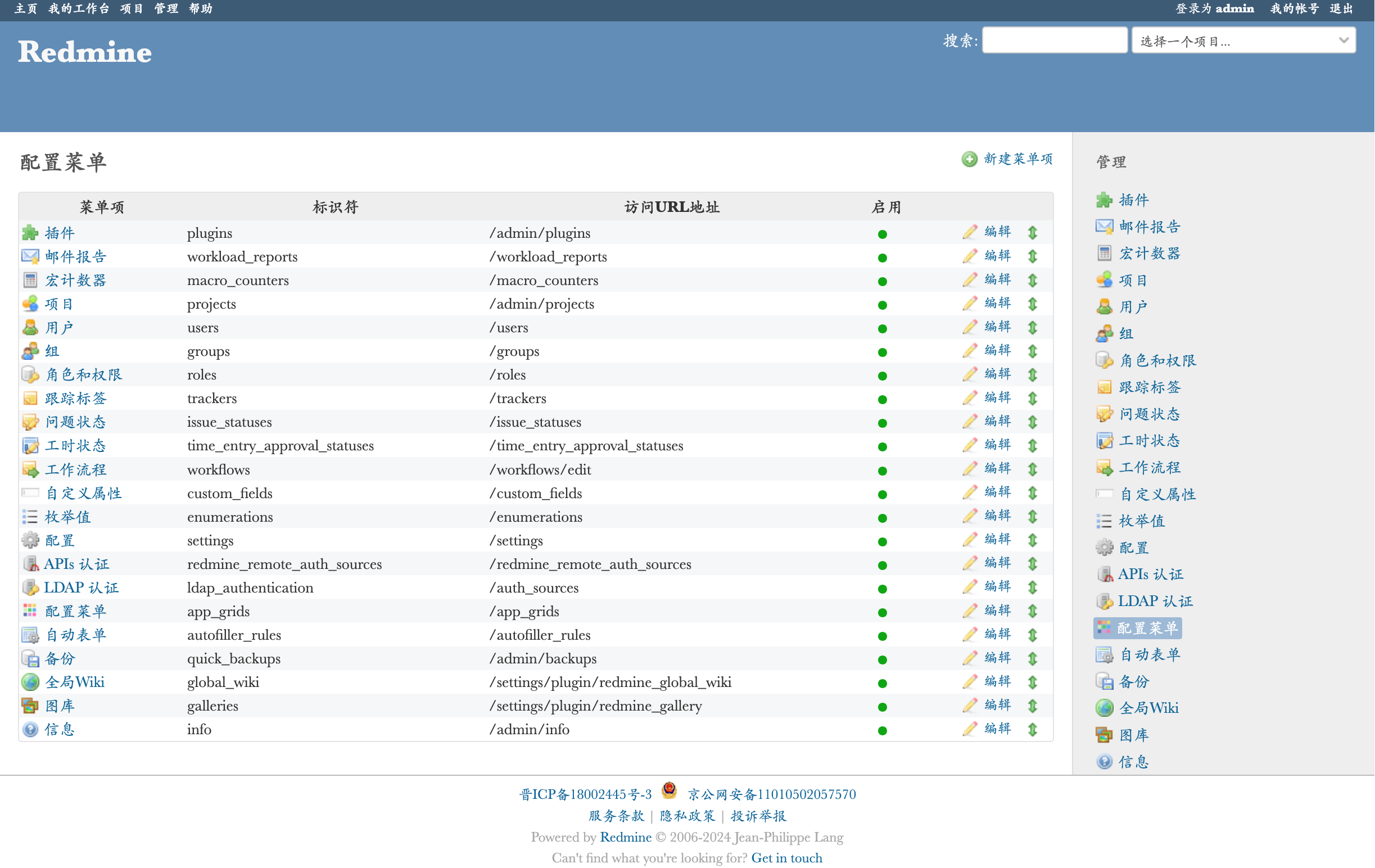Click the backup disk icon in table
Viewport: 1375px width, 868px height.
tap(30, 659)
